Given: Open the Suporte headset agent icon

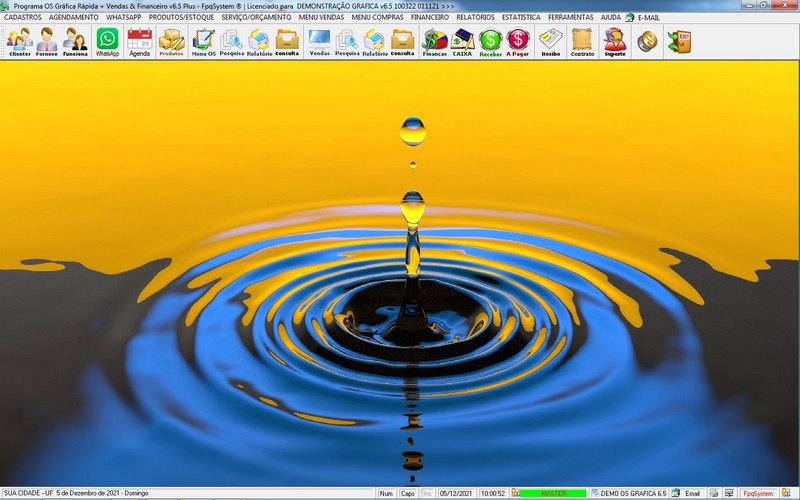Looking at the screenshot, I should [x=615, y=42].
